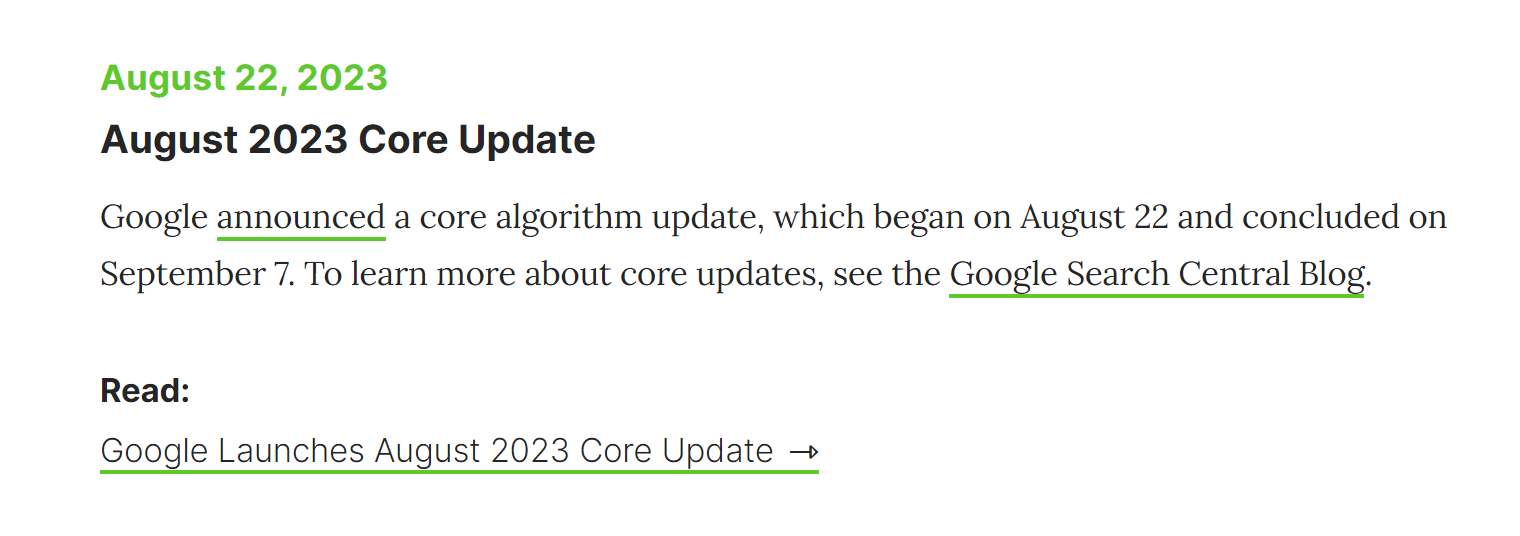Open the Google Search Central Blog link
1520x536 pixels.
[x=1156, y=274]
